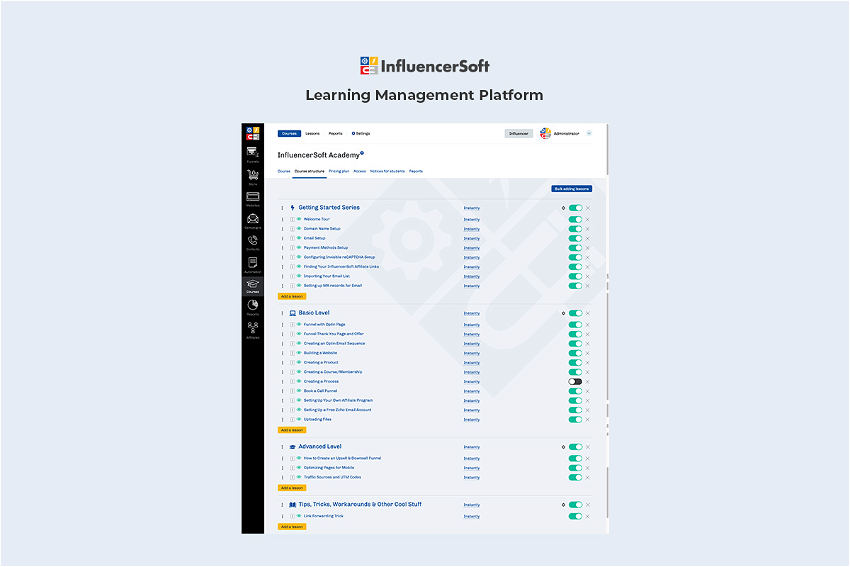Viewport: 850px width, 567px height.
Task: Switch to the Pricing plan tab
Action: click(x=339, y=171)
